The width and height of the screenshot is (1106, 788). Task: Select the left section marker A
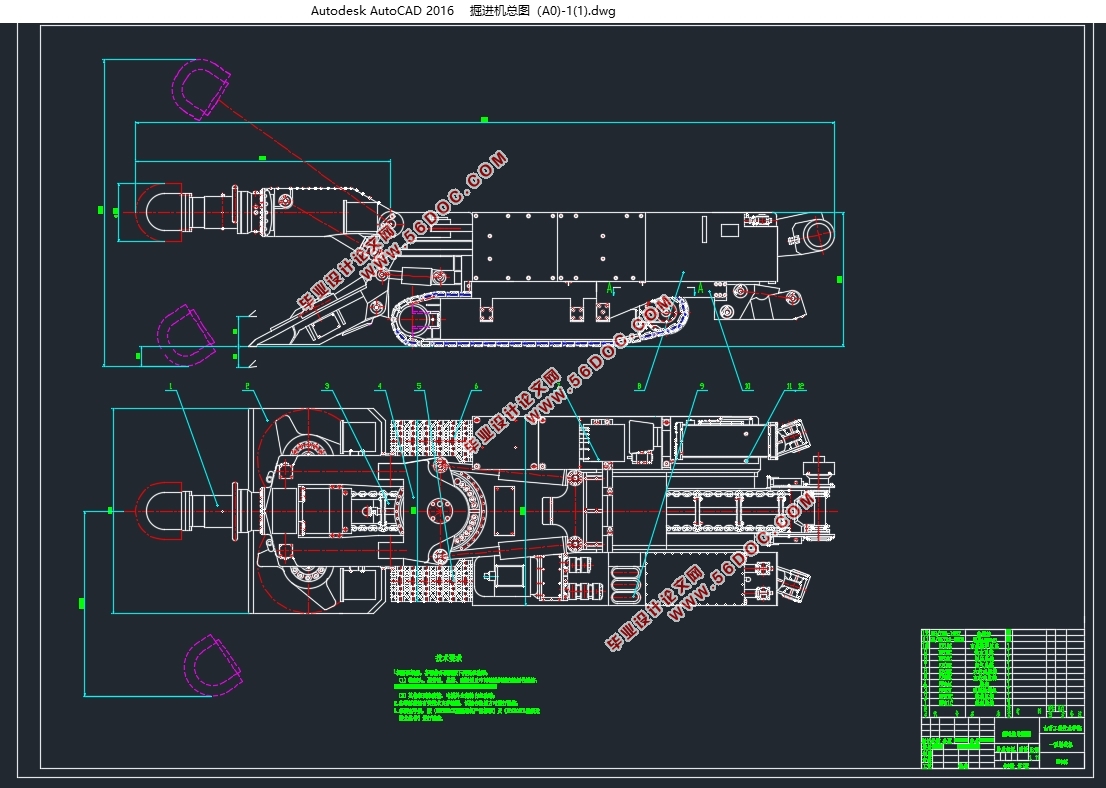(x=610, y=289)
